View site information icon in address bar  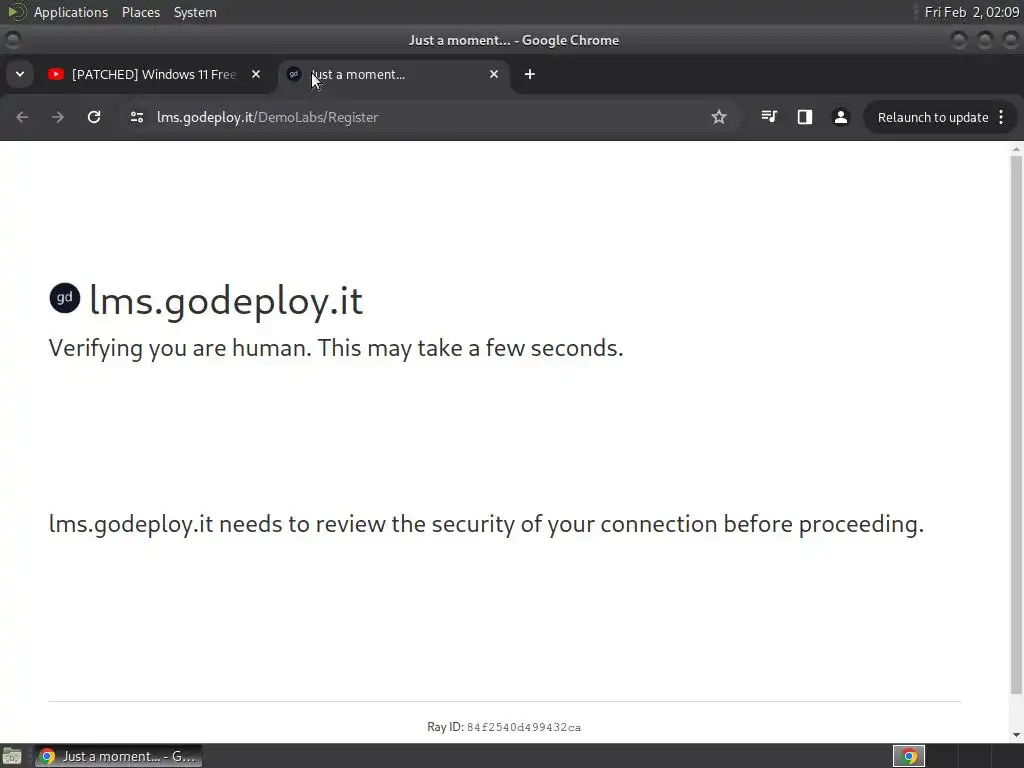(136, 117)
